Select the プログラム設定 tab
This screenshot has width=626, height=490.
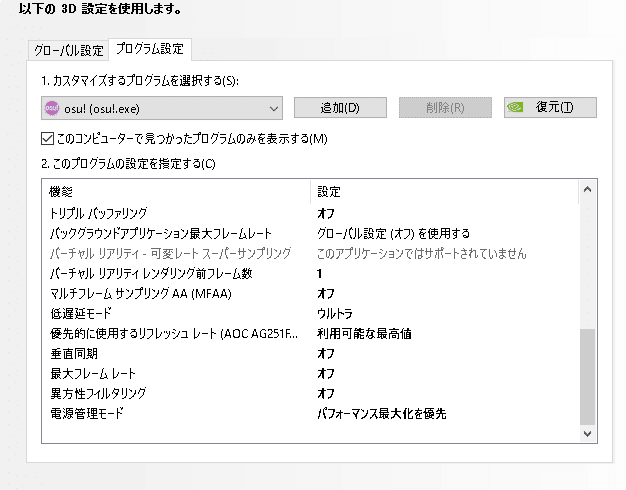pyautogui.click(x=150, y=49)
